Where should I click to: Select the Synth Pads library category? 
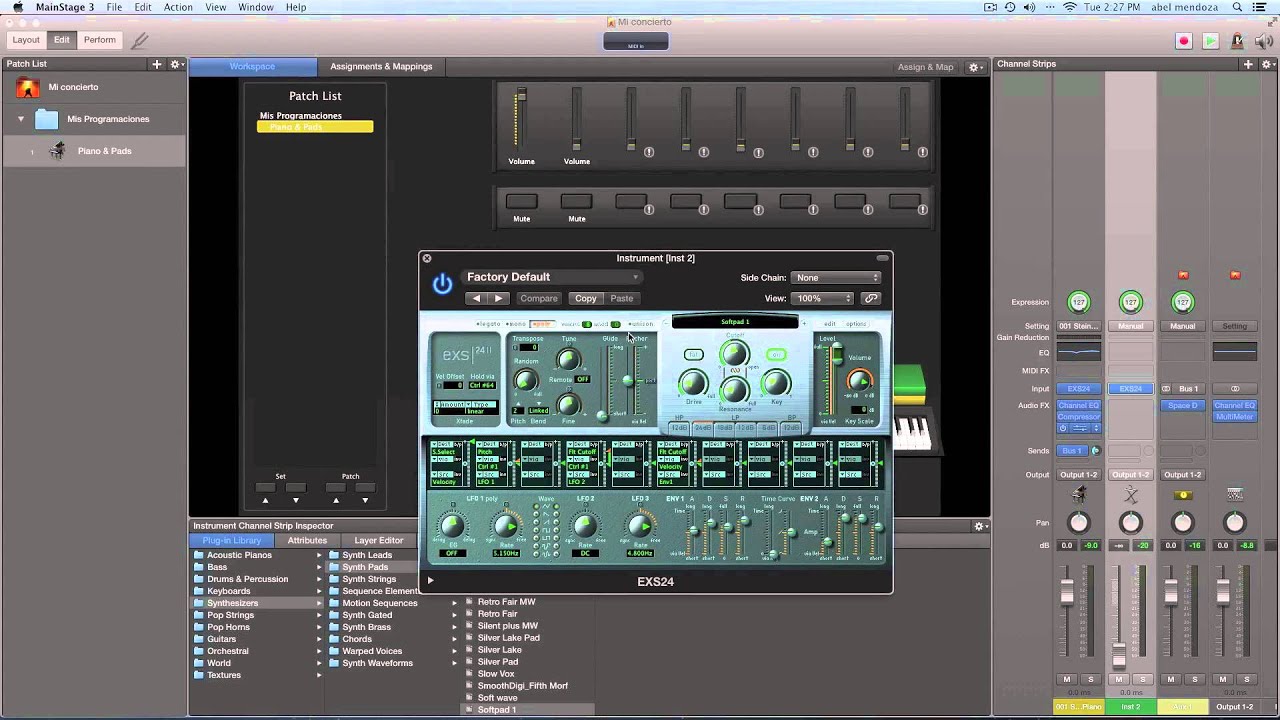(365, 567)
